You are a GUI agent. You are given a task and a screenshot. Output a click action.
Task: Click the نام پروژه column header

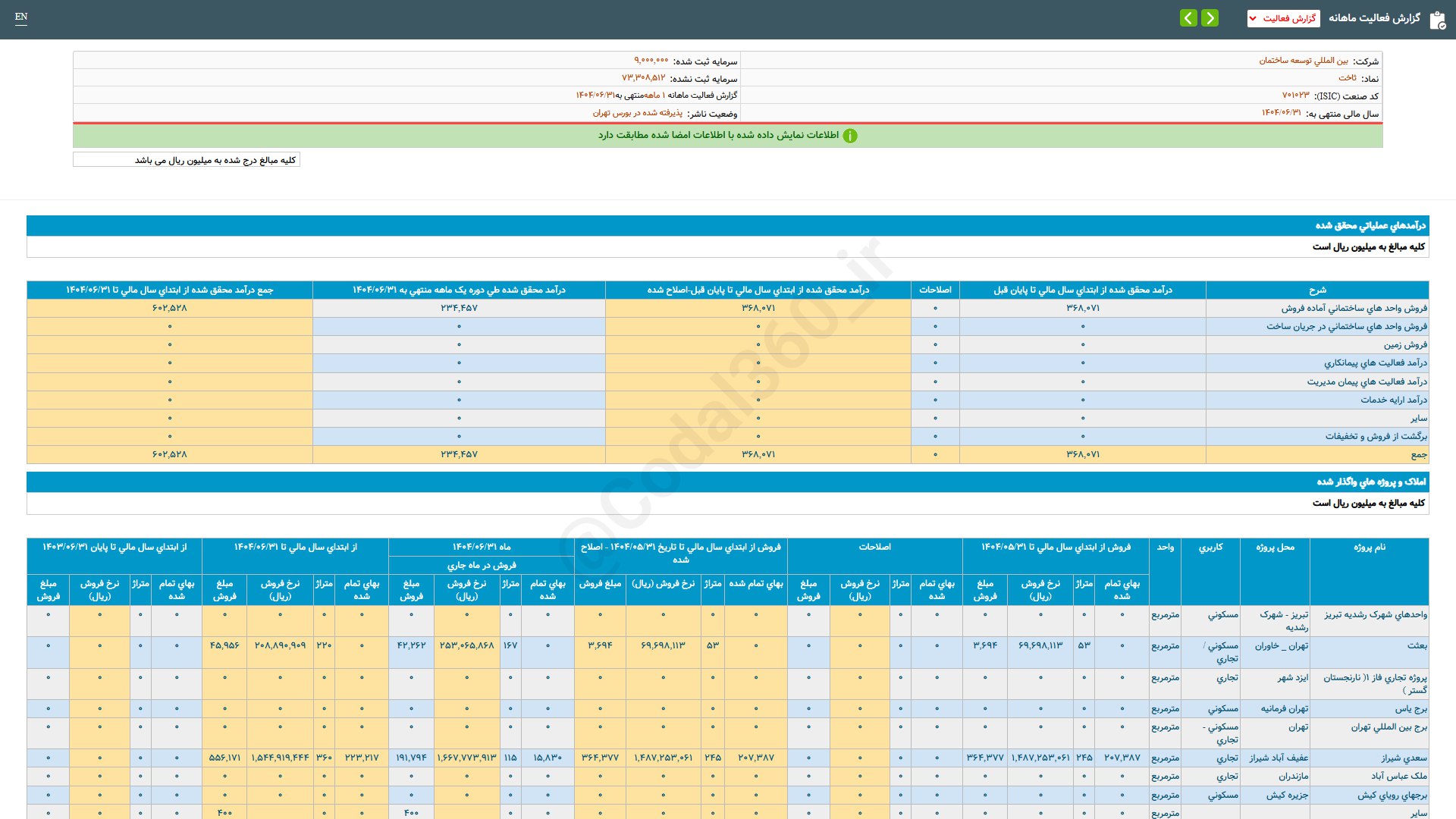click(1369, 548)
